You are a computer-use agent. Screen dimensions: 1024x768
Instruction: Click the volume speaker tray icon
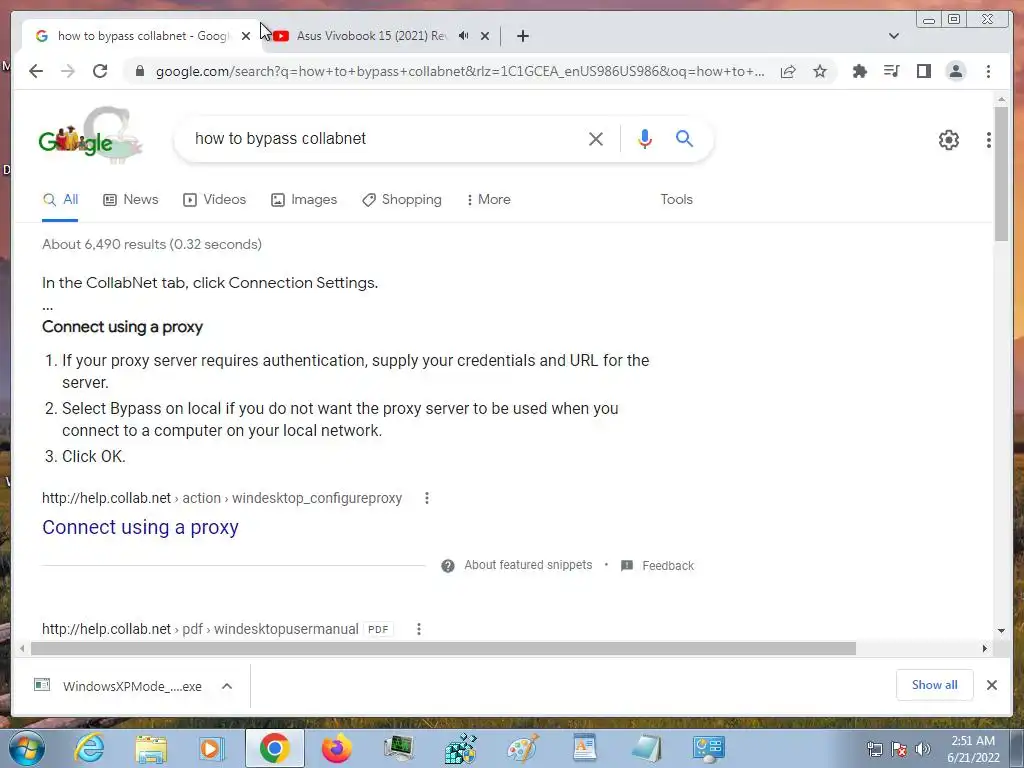pyautogui.click(x=923, y=749)
